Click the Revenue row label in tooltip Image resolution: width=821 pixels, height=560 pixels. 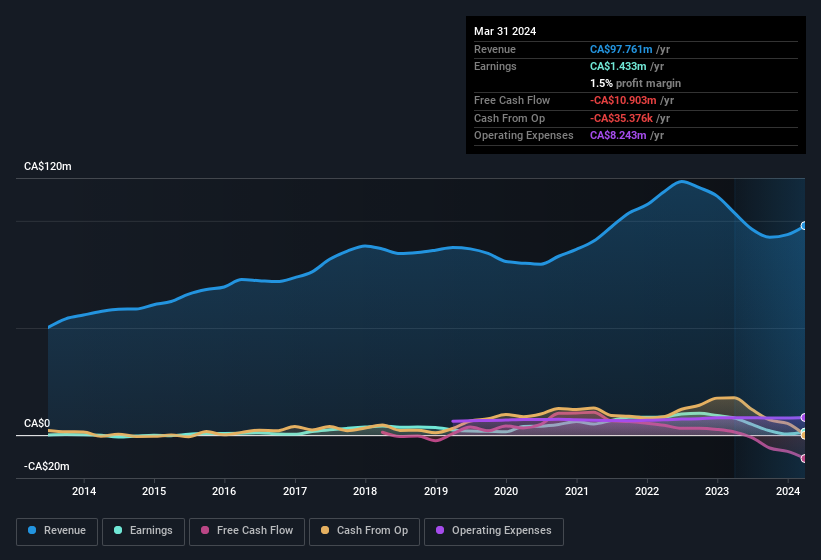coord(495,49)
